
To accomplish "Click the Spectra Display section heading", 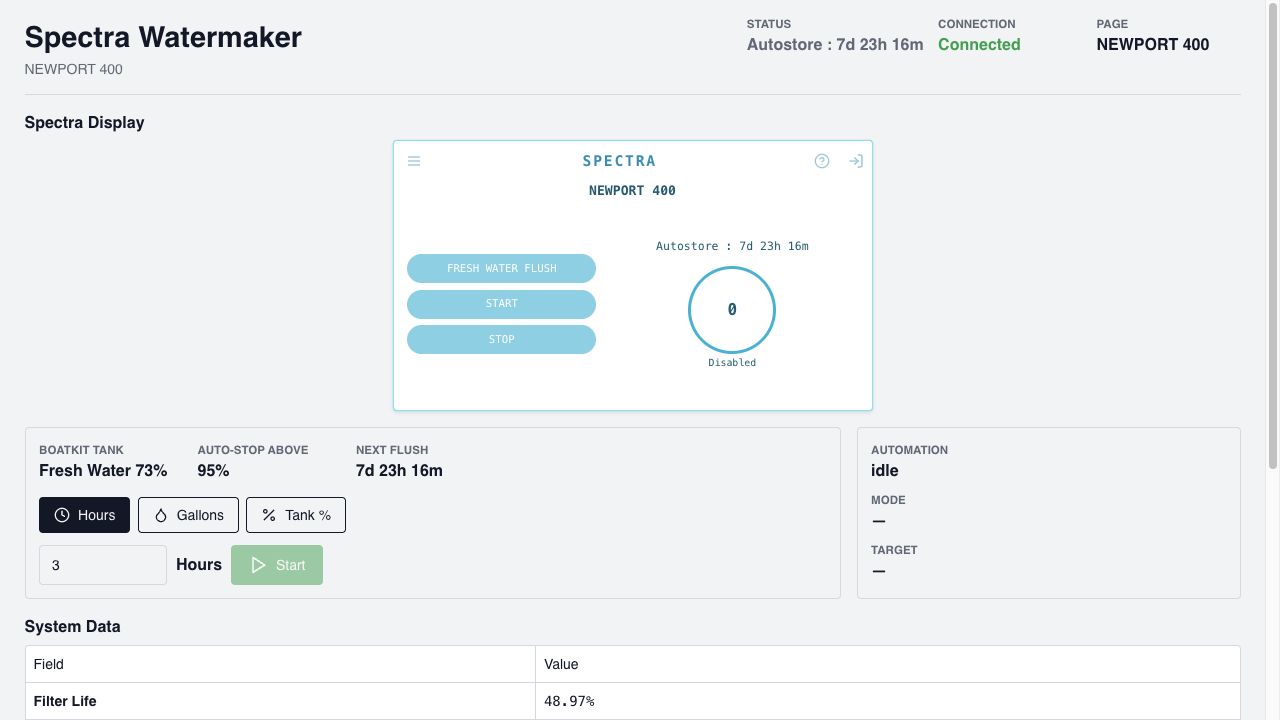I will pos(84,122).
